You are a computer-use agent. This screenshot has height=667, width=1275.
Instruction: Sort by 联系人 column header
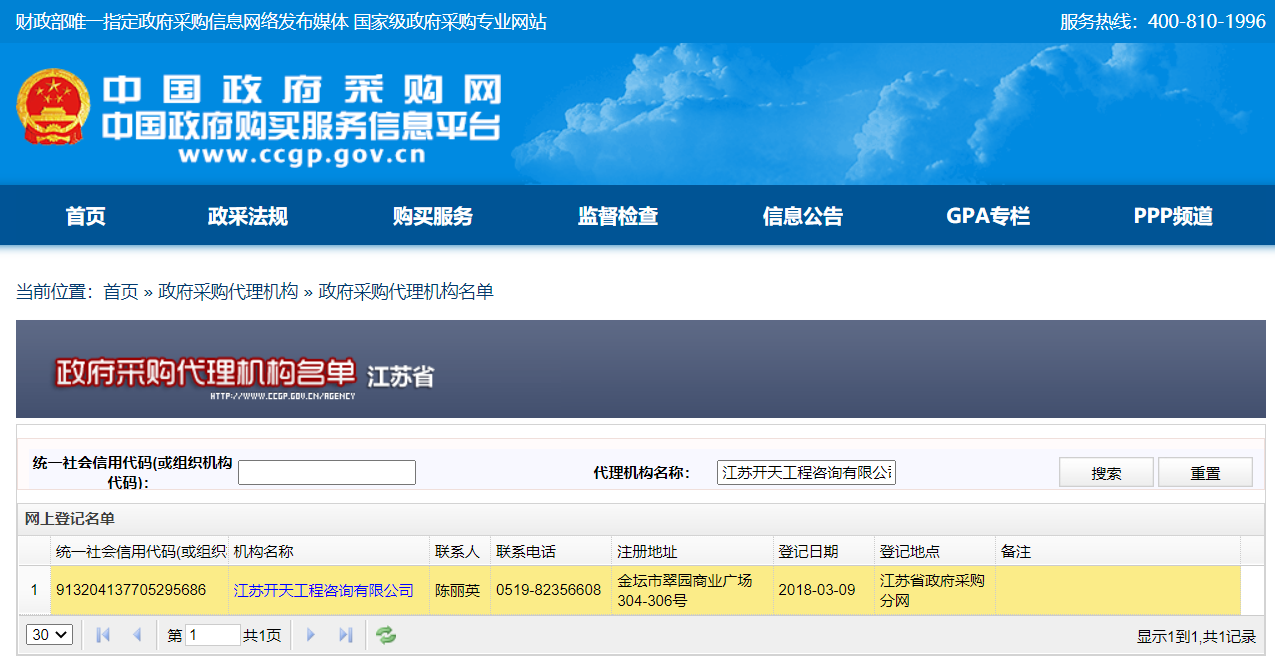click(460, 552)
